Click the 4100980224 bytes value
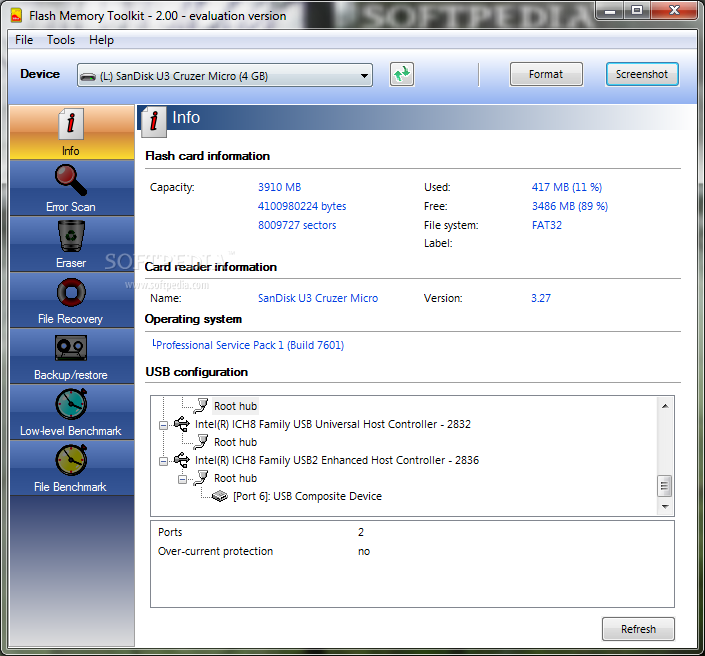This screenshot has height=656, width=705. pyautogui.click(x=302, y=206)
